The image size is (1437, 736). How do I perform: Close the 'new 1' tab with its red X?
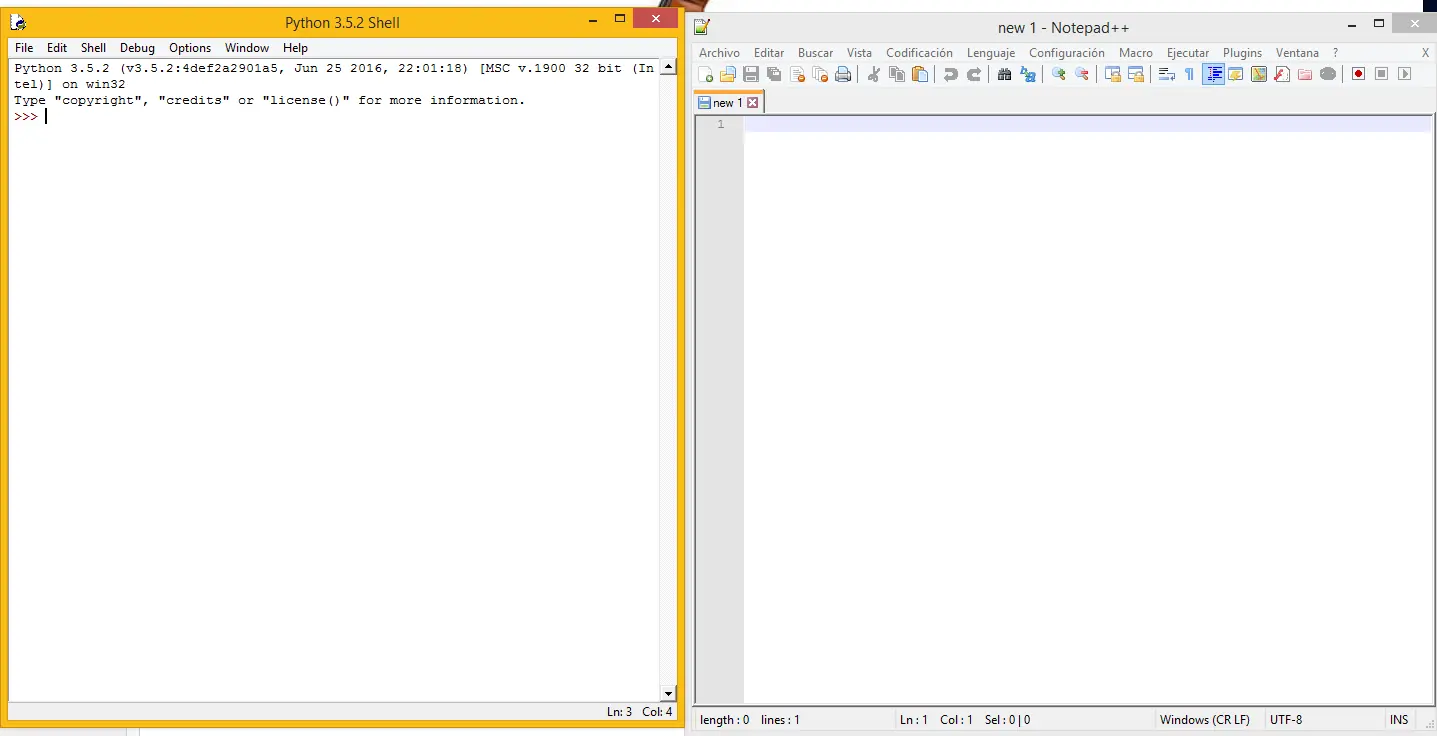(x=753, y=103)
